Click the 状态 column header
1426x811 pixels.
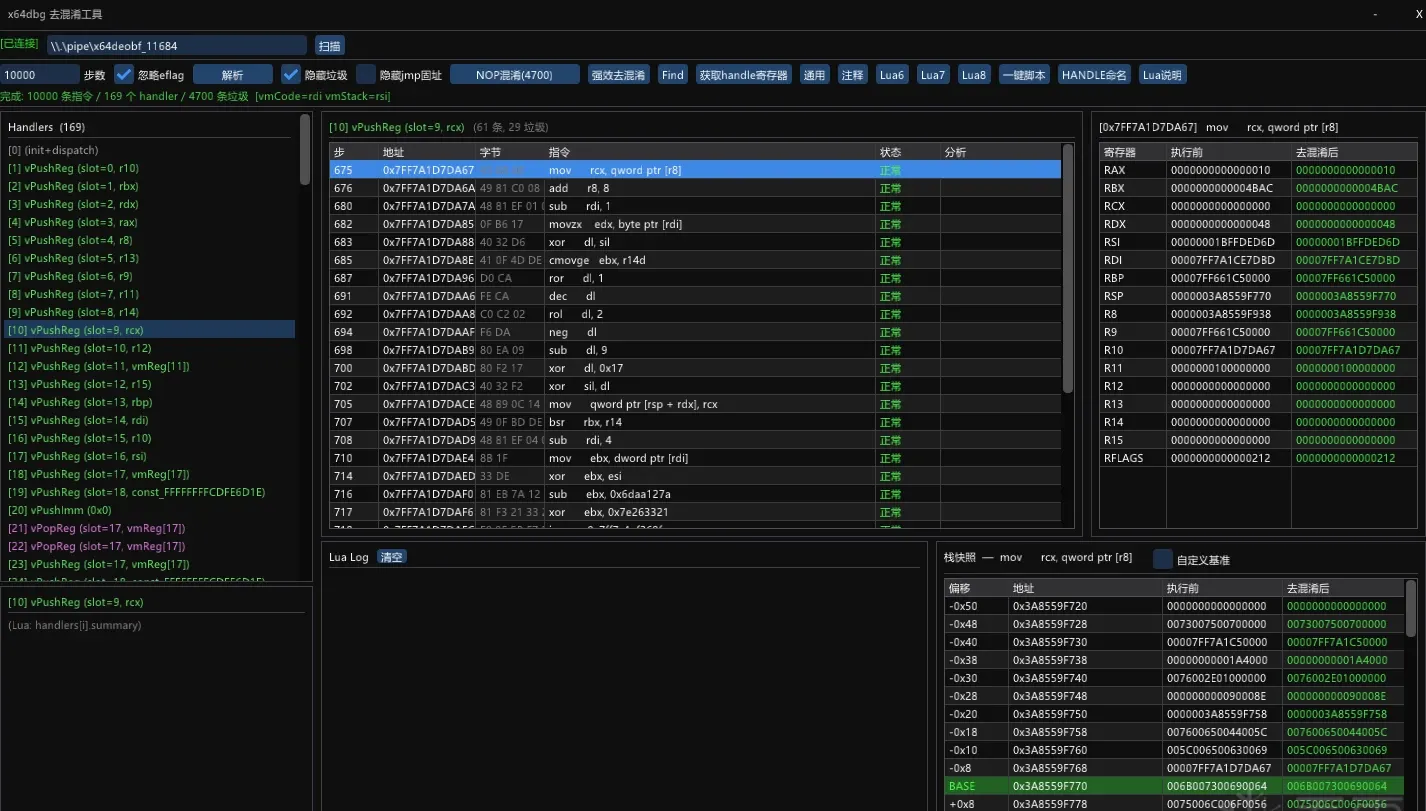pyautogui.click(x=907, y=152)
